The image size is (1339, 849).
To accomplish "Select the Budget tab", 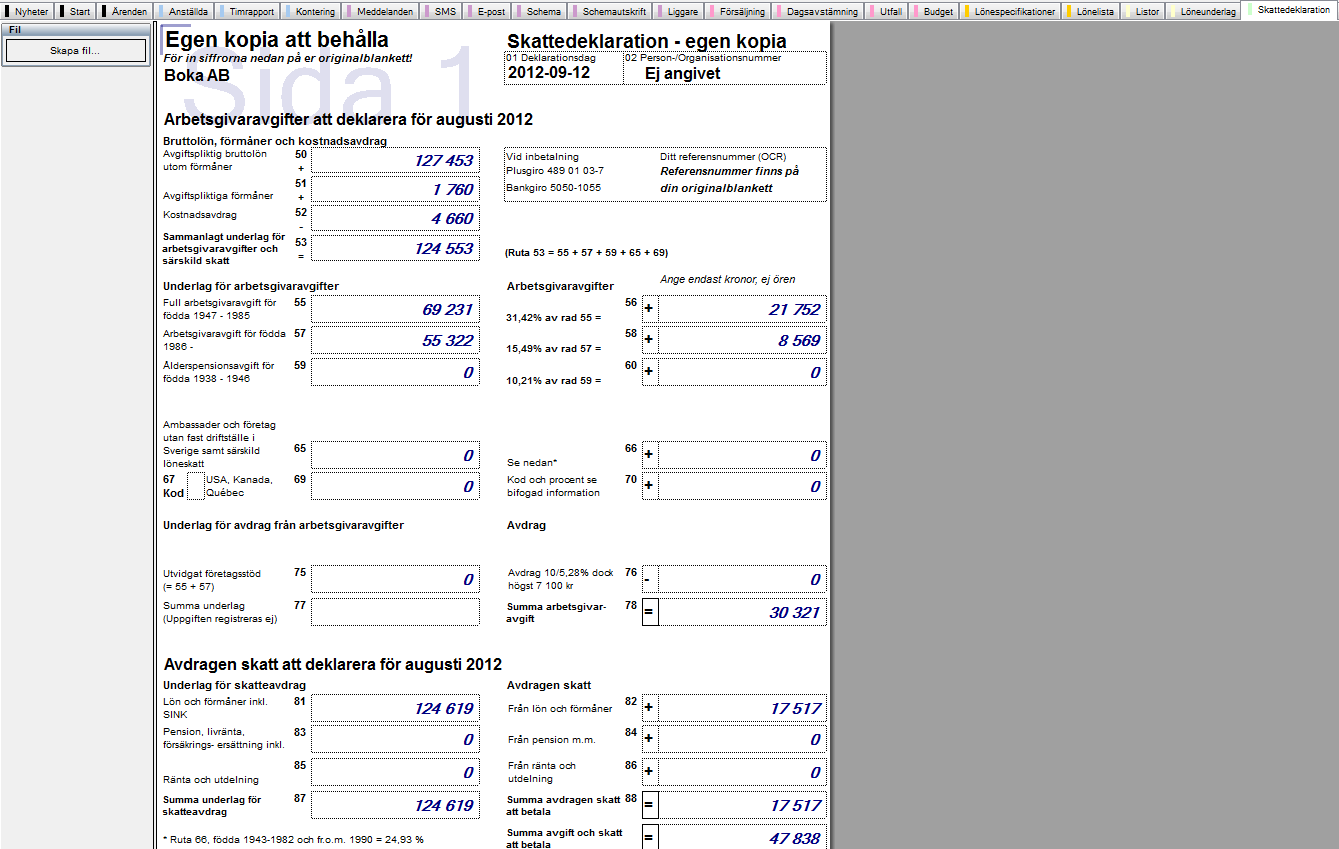I will pyautogui.click(x=934, y=12).
